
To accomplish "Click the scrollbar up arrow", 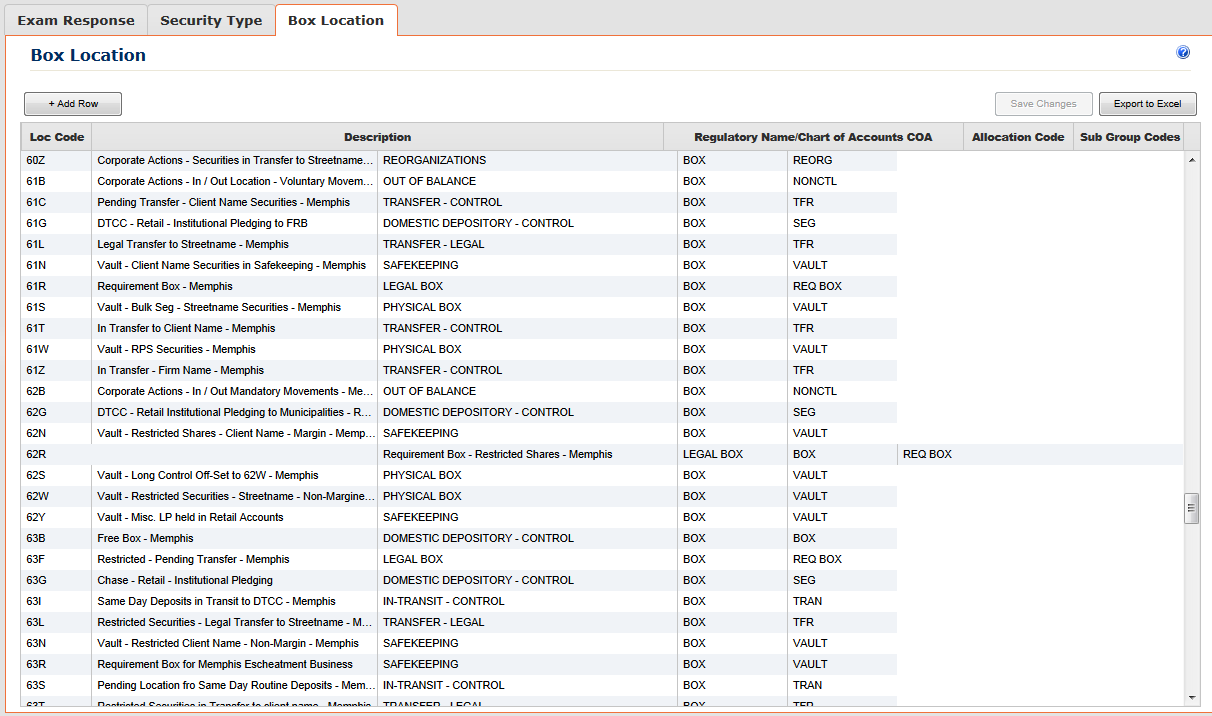I will coord(1191,160).
